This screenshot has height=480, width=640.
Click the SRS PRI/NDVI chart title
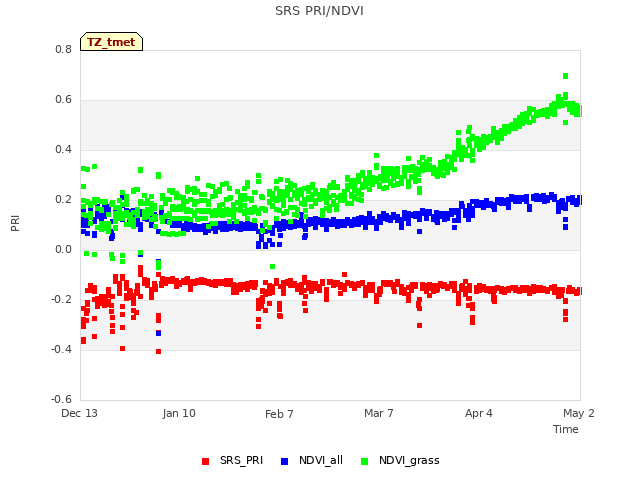click(319, 11)
